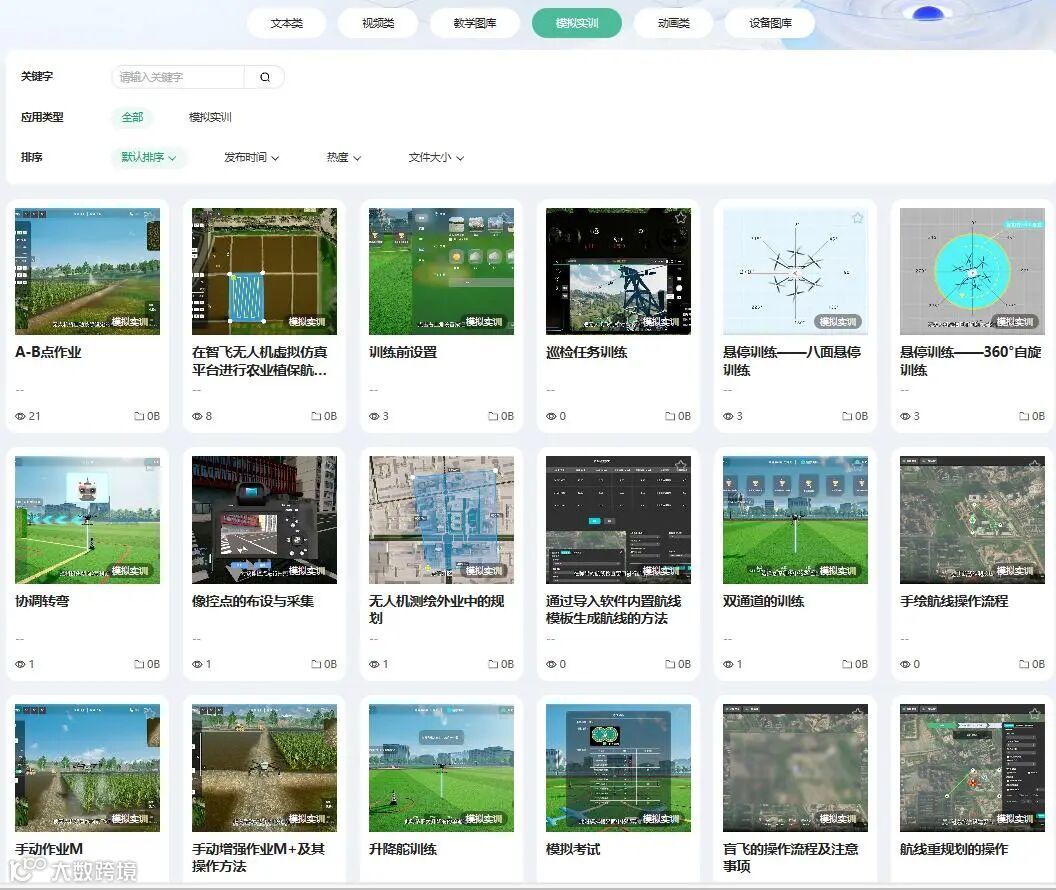Screen dimensions: 1056x890
Task: Click the search magnifier icon
Action: tap(265, 77)
